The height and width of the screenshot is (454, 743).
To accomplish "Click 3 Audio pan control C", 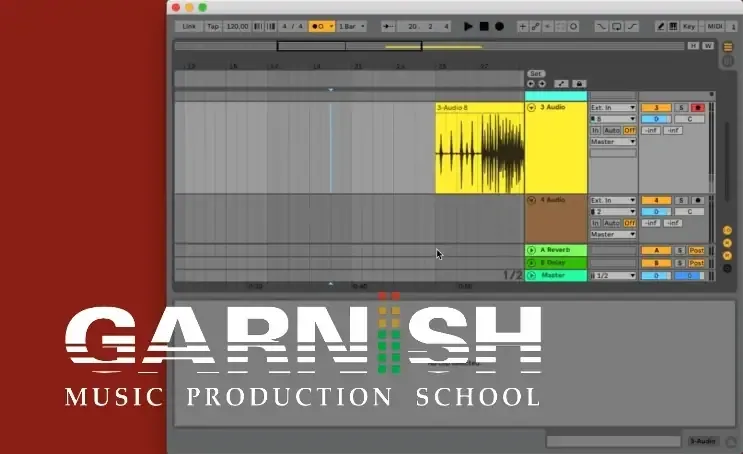I will tap(689, 119).
